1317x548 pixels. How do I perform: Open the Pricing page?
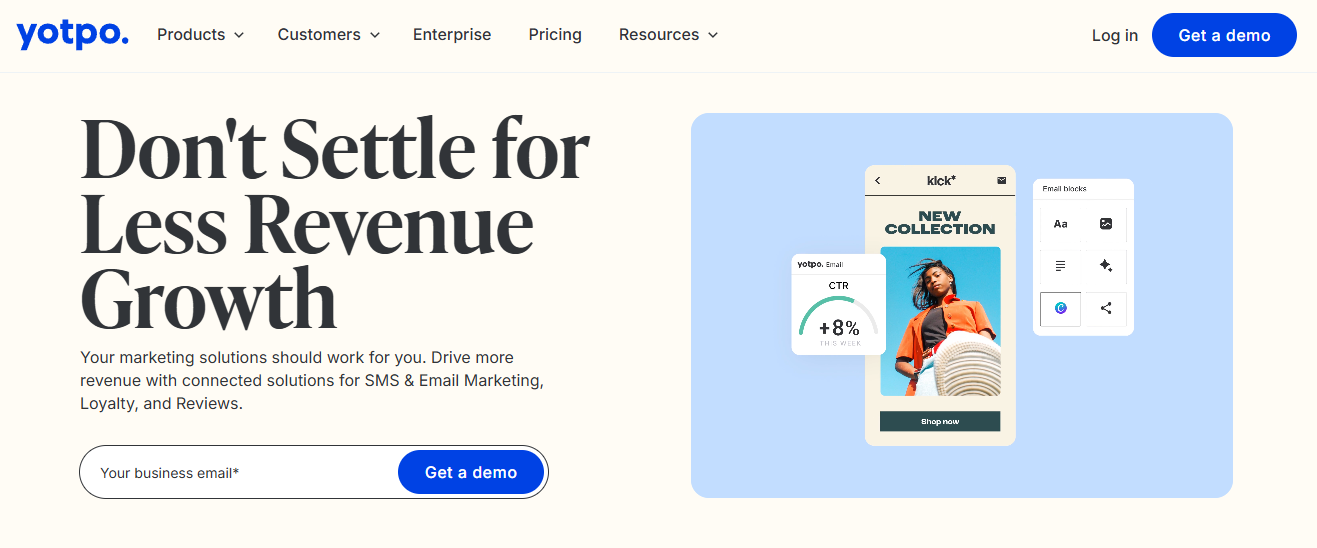pos(555,35)
